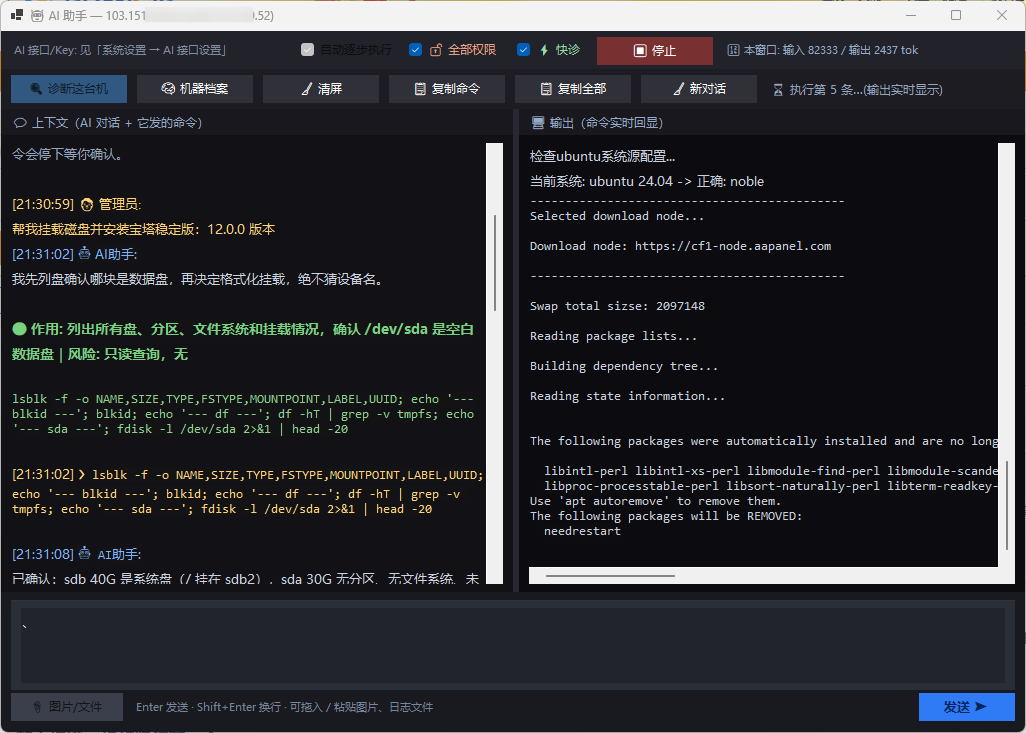Click the robot icon in the title bar
The height and width of the screenshot is (733, 1026).
pyautogui.click(x=38, y=15)
